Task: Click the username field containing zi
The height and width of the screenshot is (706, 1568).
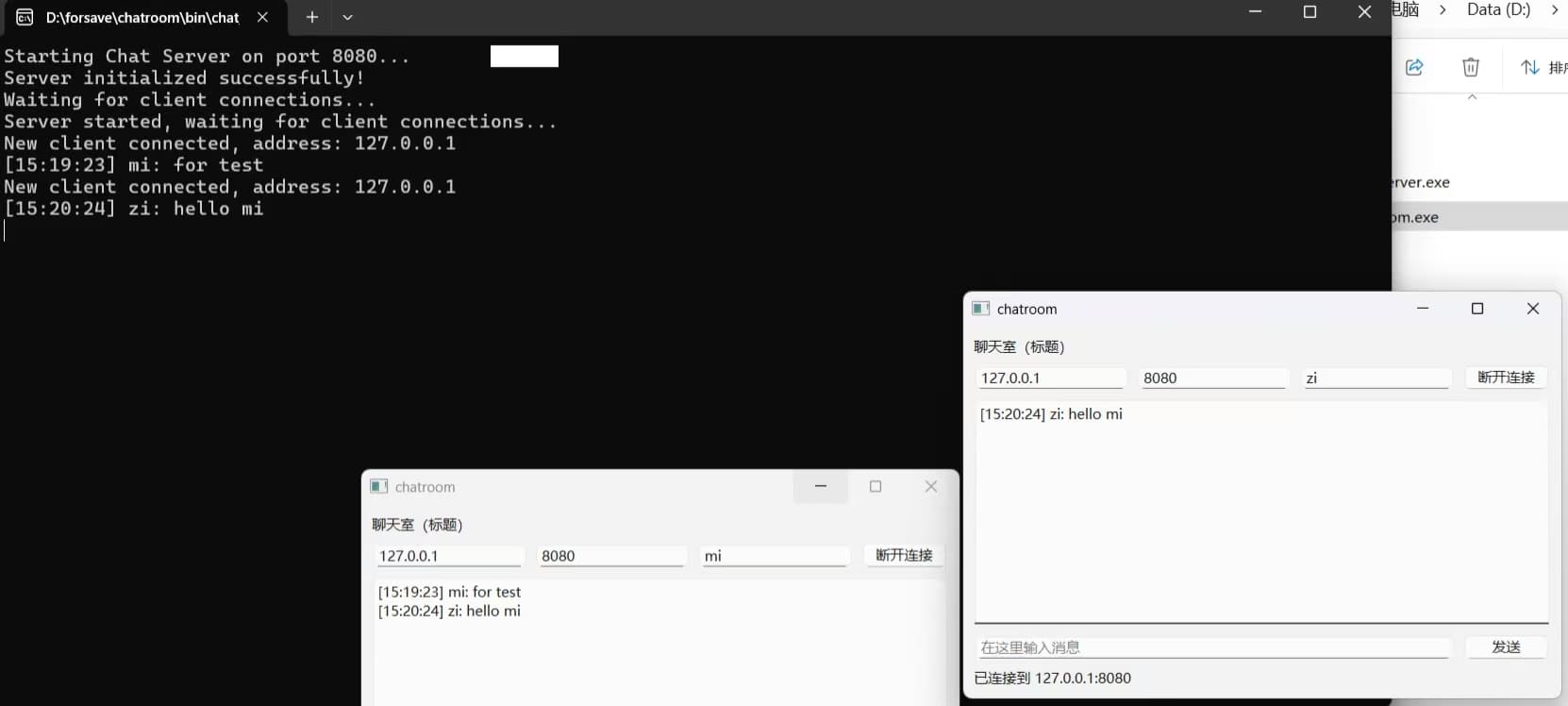Action: pyautogui.click(x=1376, y=378)
